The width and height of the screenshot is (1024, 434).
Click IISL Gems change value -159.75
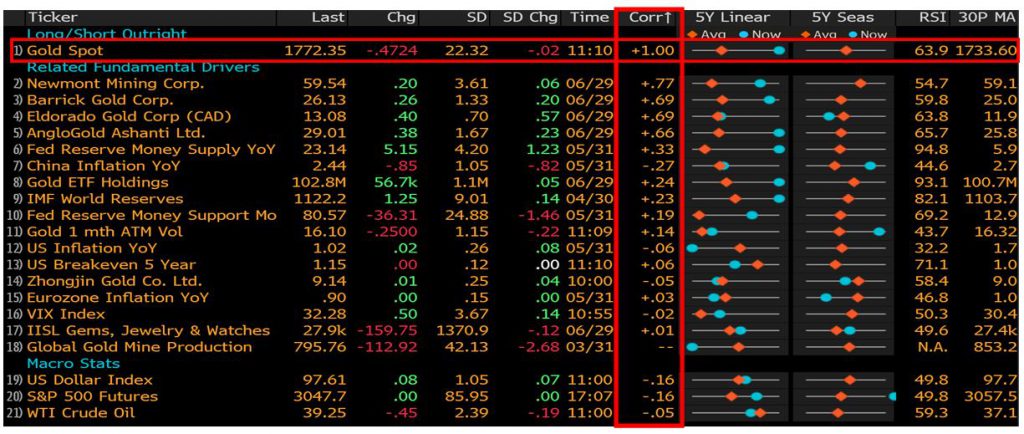387,331
